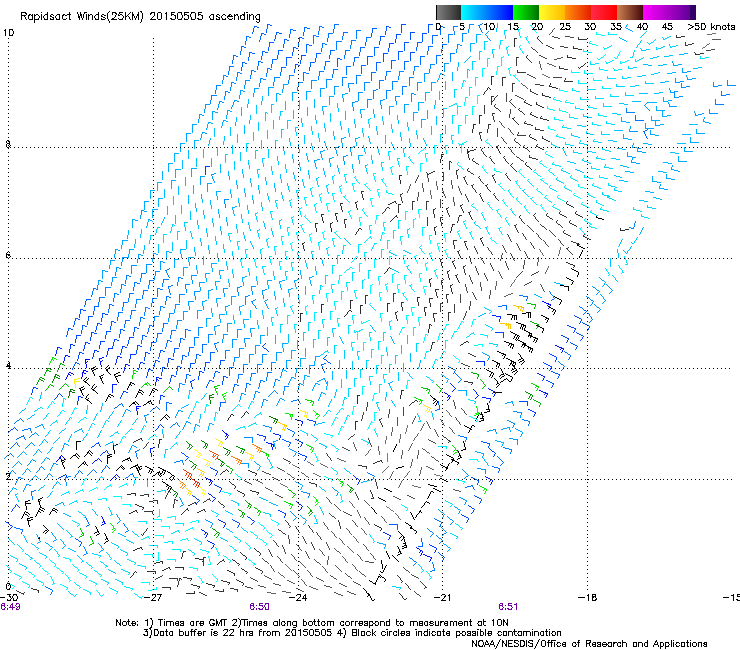Click the longitude axis label '-21'
Screen dimensions: 740x650
point(442,597)
